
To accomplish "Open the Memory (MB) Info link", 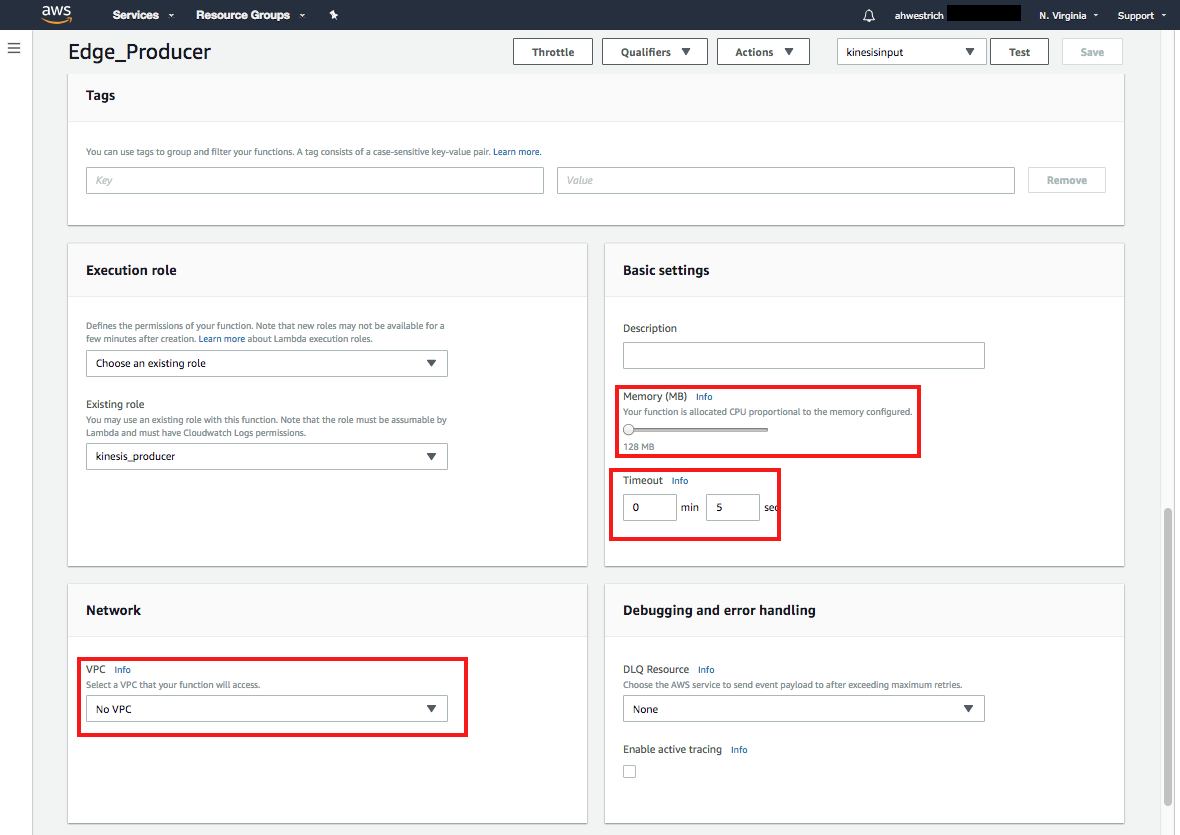I will click(x=704, y=397).
